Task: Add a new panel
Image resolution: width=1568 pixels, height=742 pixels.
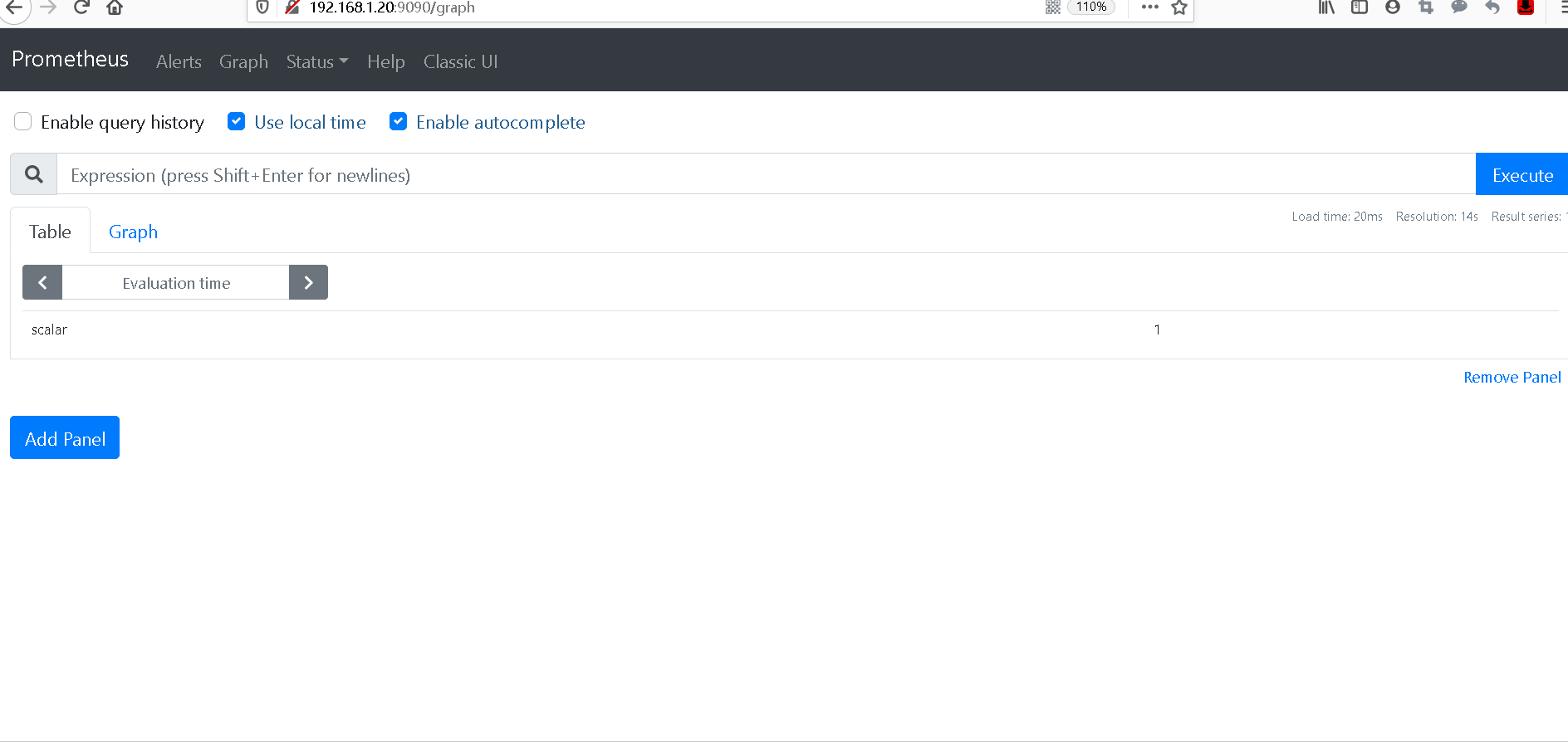Action: click(x=65, y=437)
